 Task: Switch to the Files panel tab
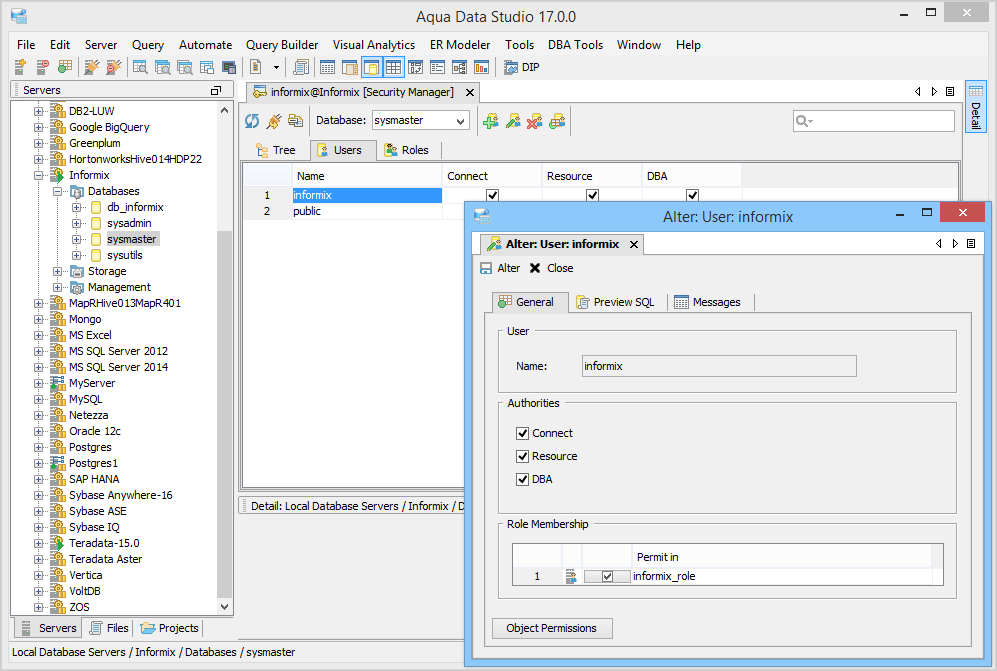pyautogui.click(x=109, y=628)
